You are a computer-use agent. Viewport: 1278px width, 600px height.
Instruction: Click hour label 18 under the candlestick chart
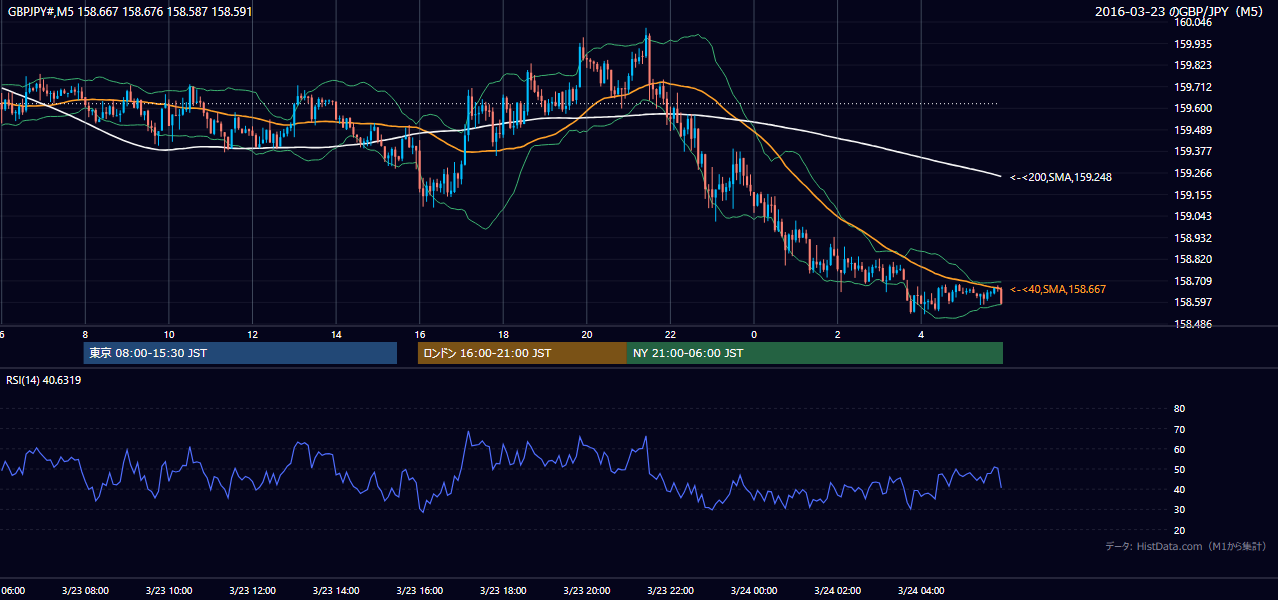point(503,335)
